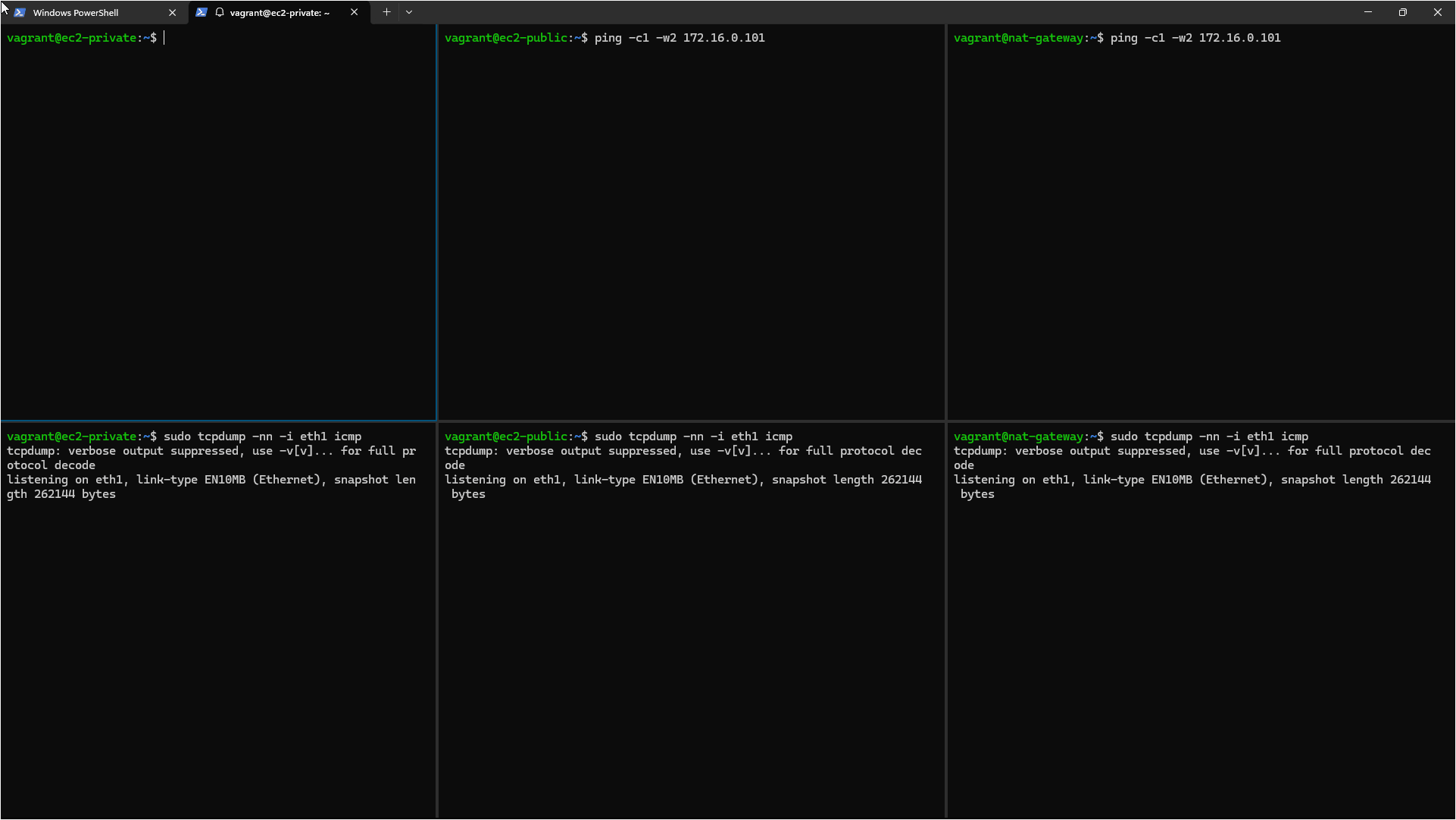The height and width of the screenshot is (820, 1456).
Task: Click the ping 172.16.0.101 command on ec2-public
Action: click(x=680, y=38)
